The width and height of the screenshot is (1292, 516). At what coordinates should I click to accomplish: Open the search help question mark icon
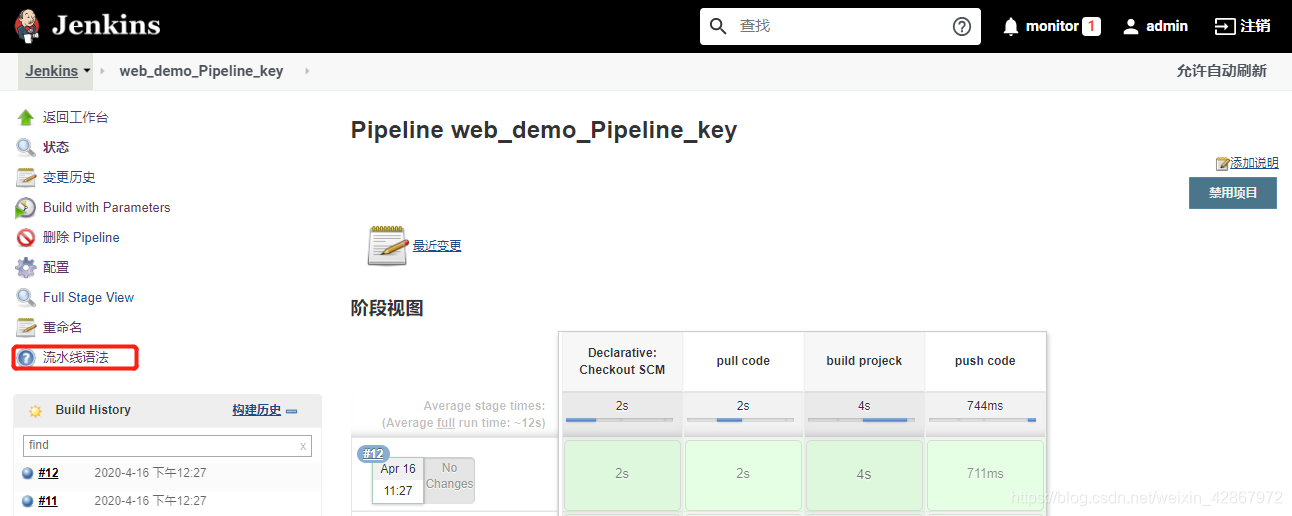962,26
